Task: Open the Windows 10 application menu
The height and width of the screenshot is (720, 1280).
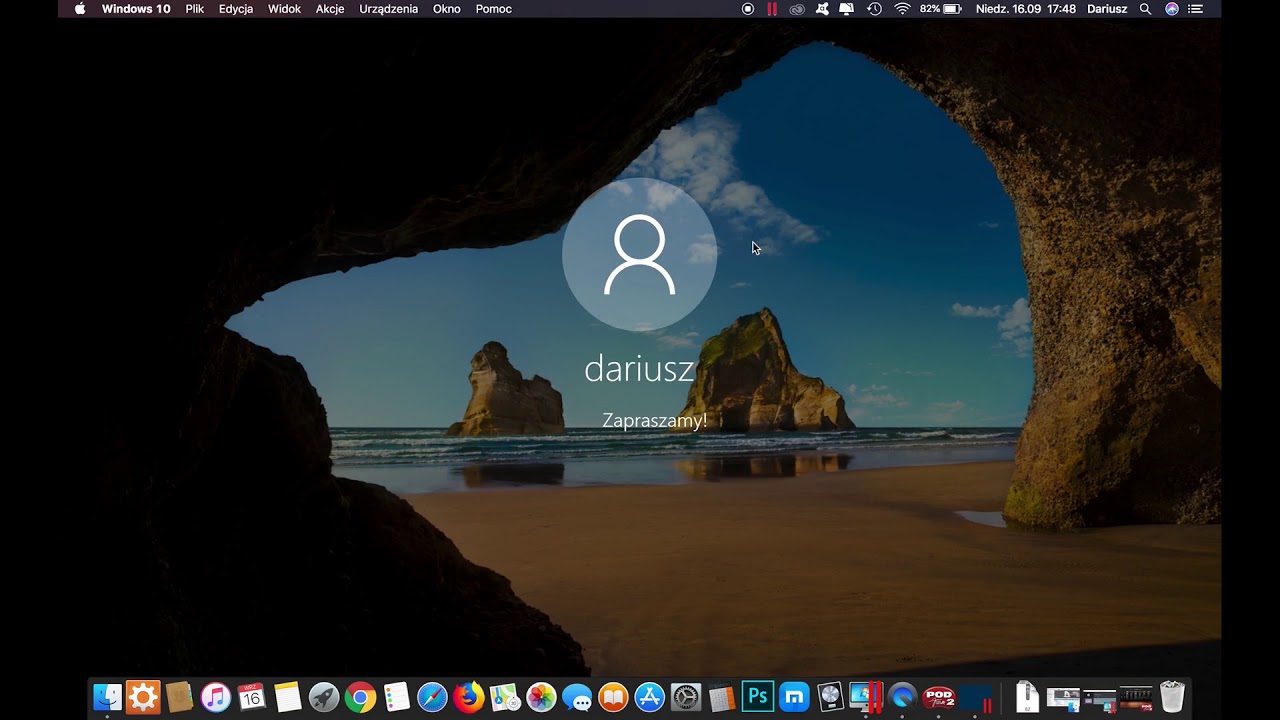Action: (x=136, y=9)
